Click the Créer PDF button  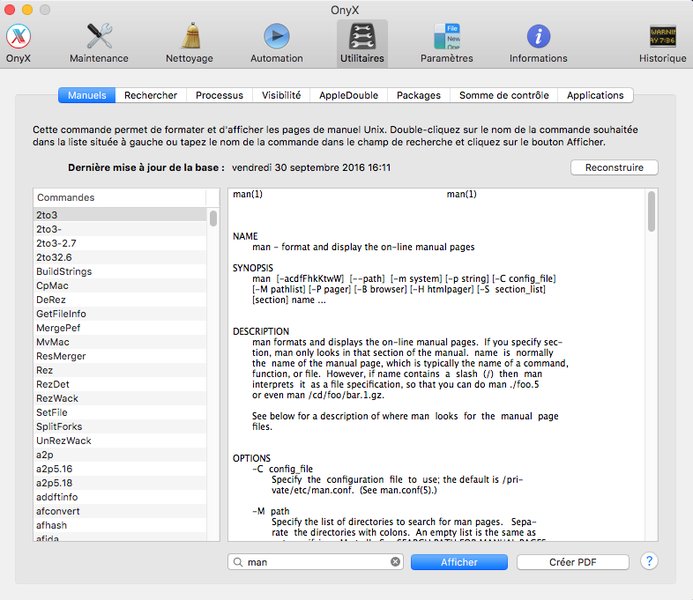point(573,562)
